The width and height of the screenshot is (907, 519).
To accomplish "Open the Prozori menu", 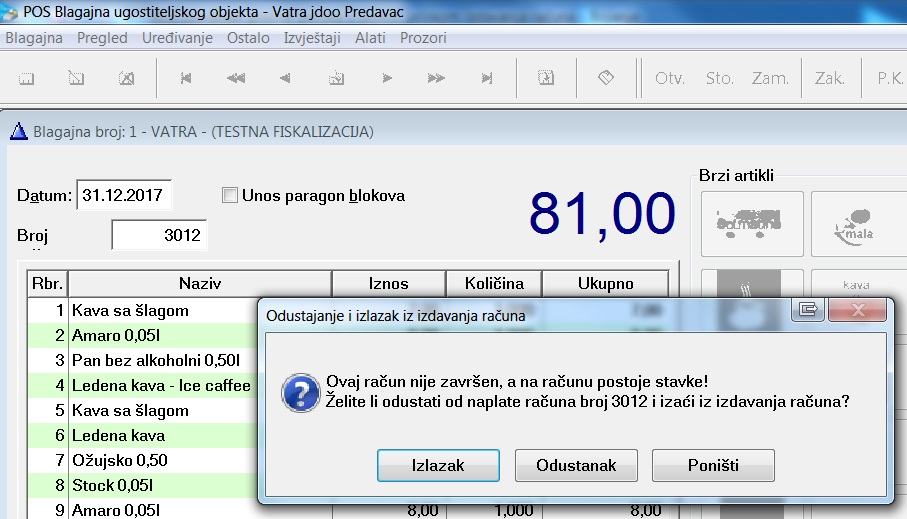I will coord(423,38).
